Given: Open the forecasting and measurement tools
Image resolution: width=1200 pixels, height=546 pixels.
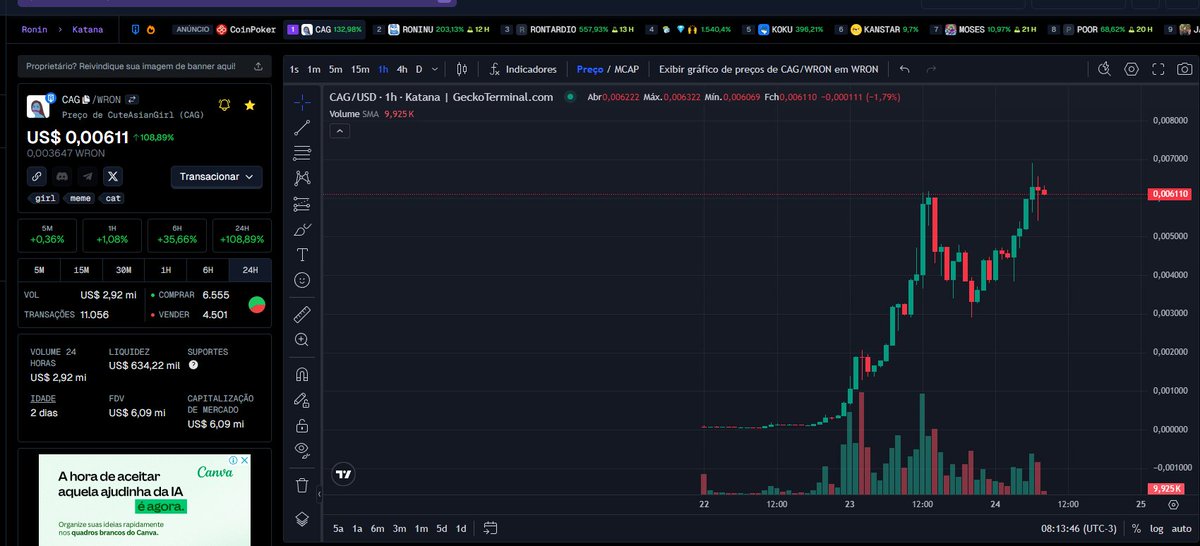Looking at the screenshot, I should click(303, 204).
